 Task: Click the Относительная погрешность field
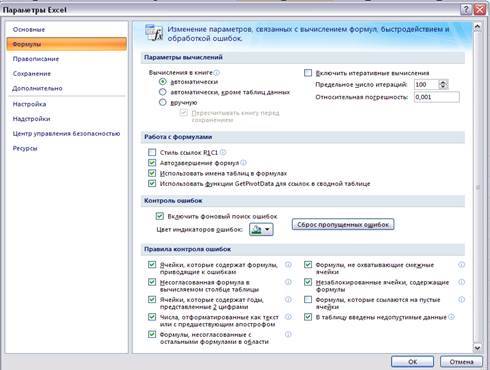pyautogui.click(x=437, y=97)
